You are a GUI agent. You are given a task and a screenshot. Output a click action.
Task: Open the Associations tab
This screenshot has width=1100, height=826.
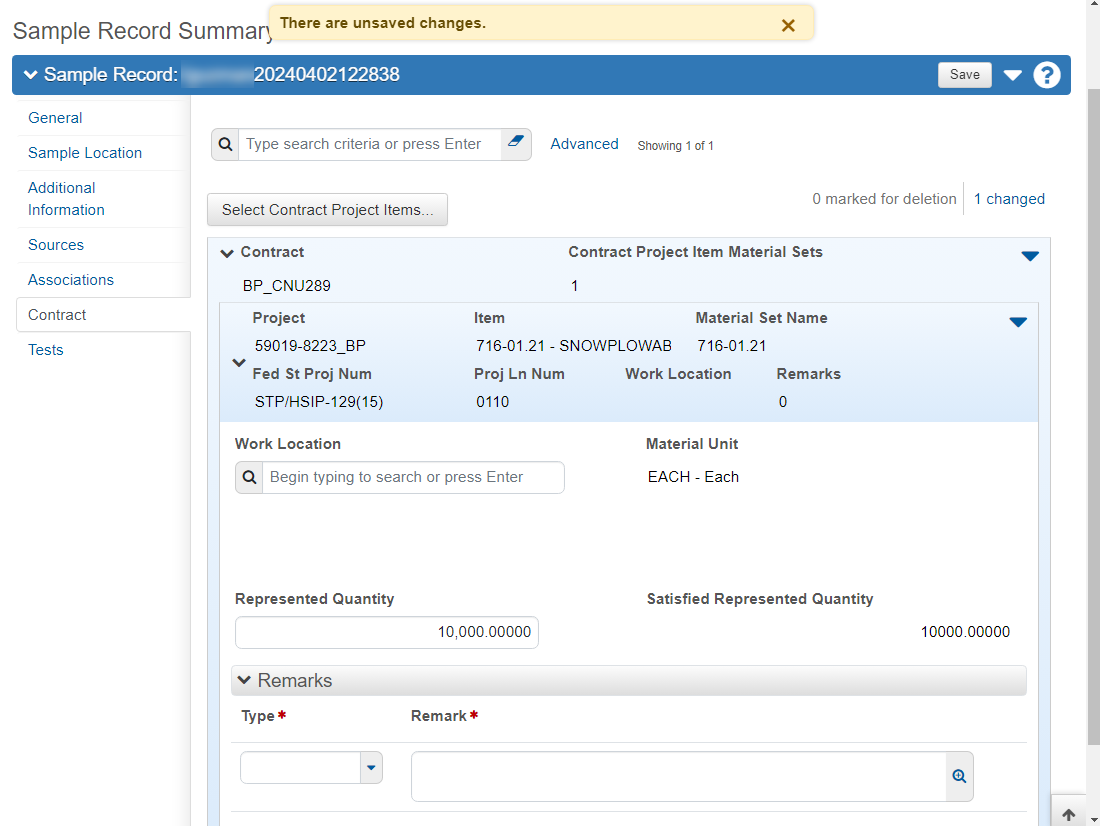[x=71, y=280]
